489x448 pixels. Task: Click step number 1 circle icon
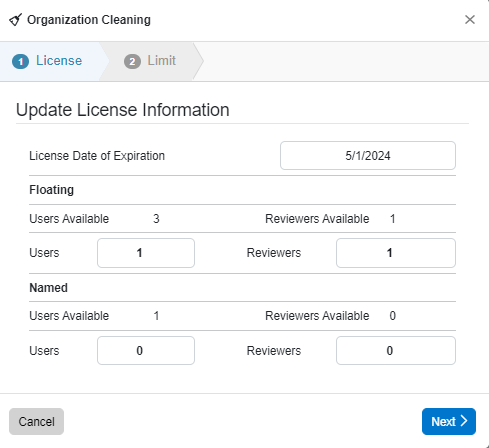tap(20, 62)
